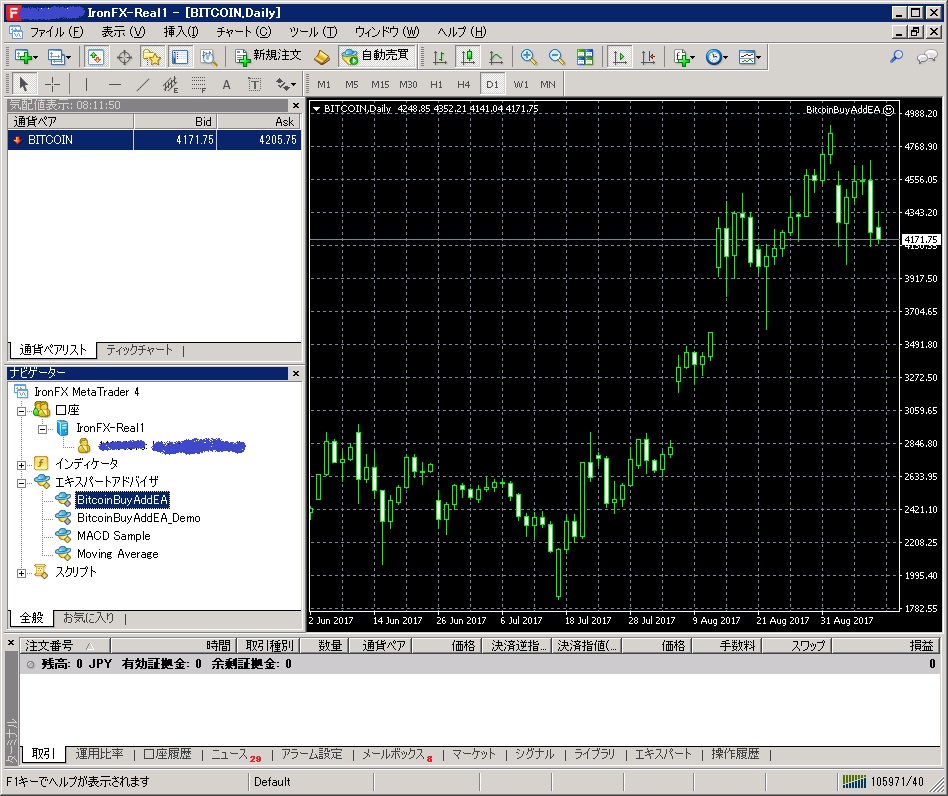Switch to M15 timeframe
The width and height of the screenshot is (948, 796).
tap(380, 85)
